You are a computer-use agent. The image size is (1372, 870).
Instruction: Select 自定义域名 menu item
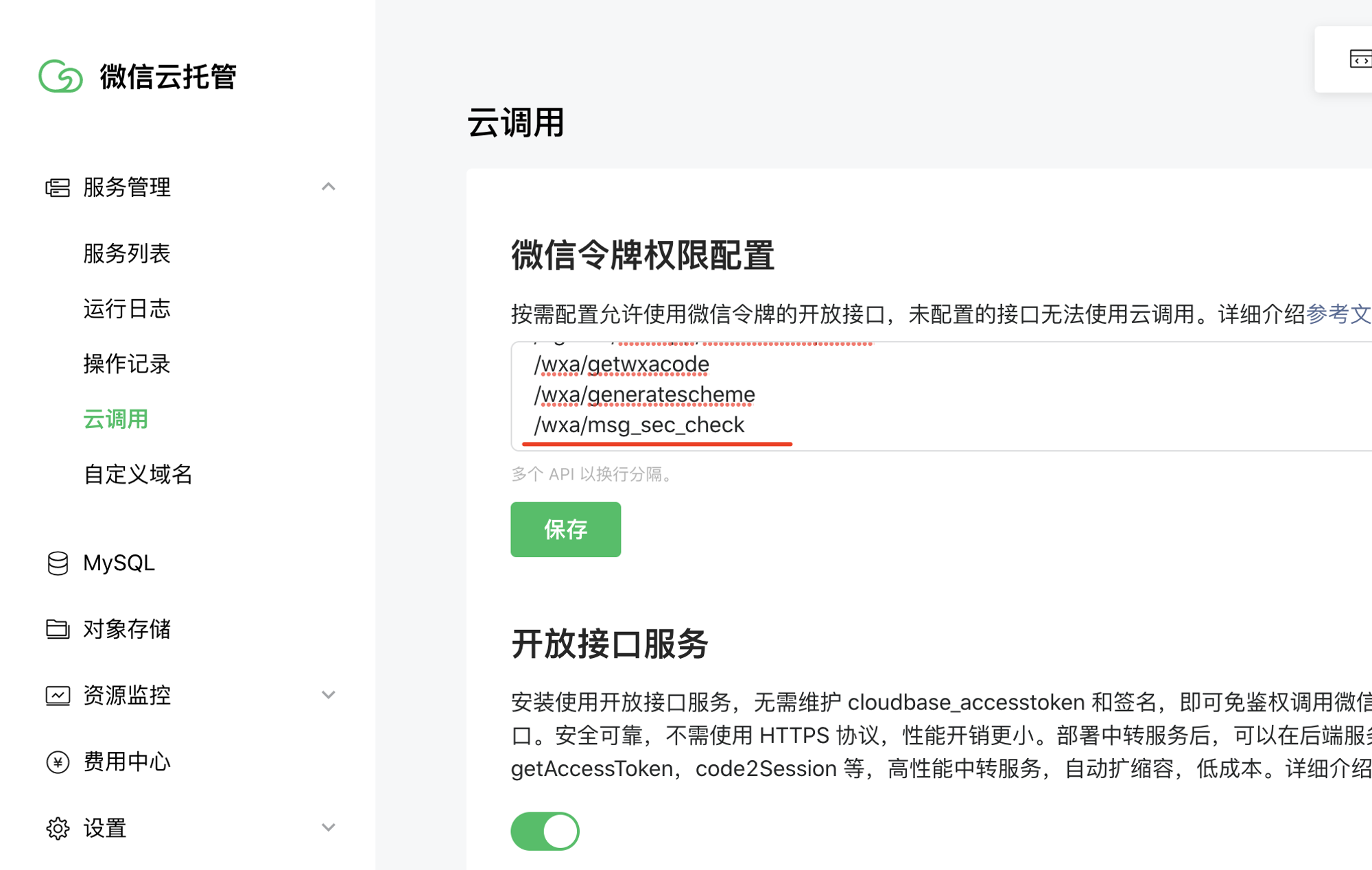click(138, 474)
